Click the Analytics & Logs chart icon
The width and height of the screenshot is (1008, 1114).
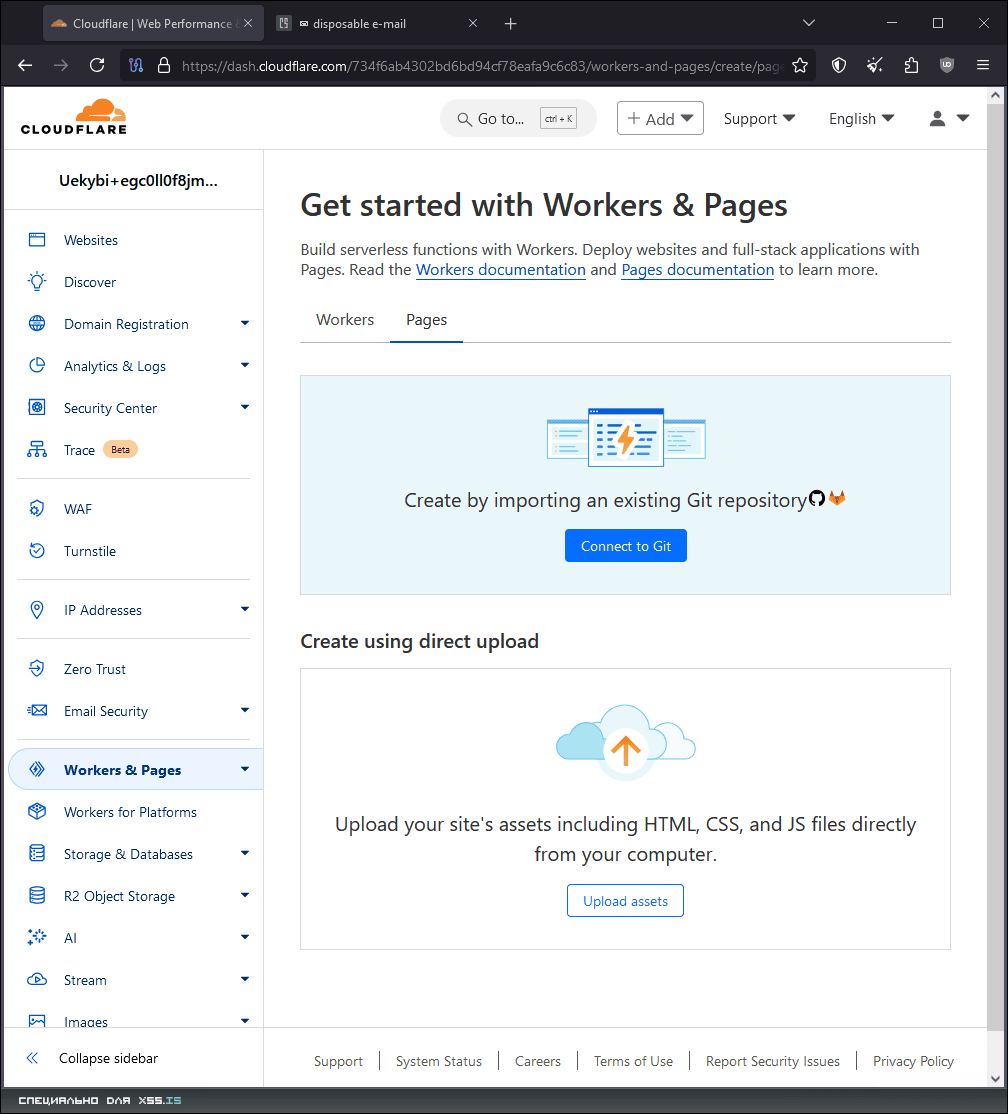pos(37,366)
